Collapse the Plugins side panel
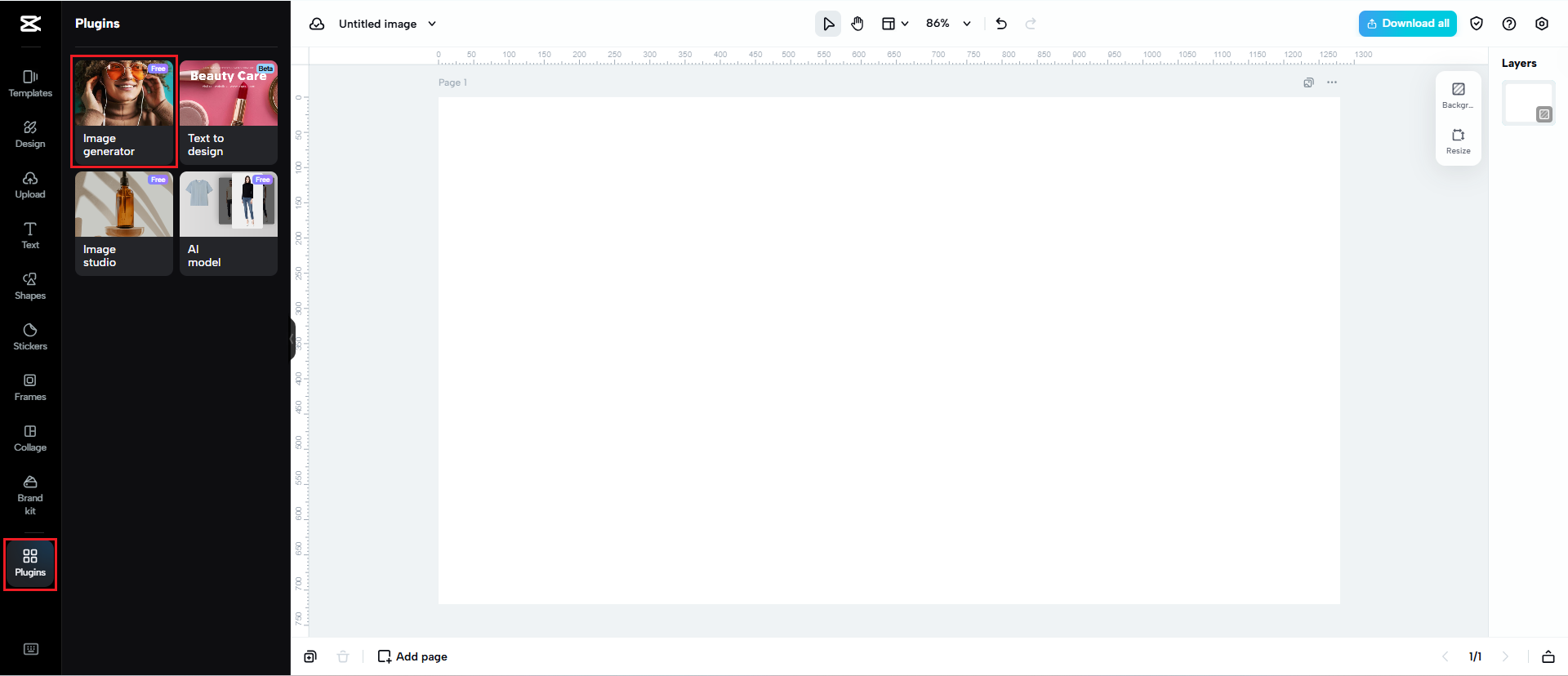 click(x=292, y=339)
